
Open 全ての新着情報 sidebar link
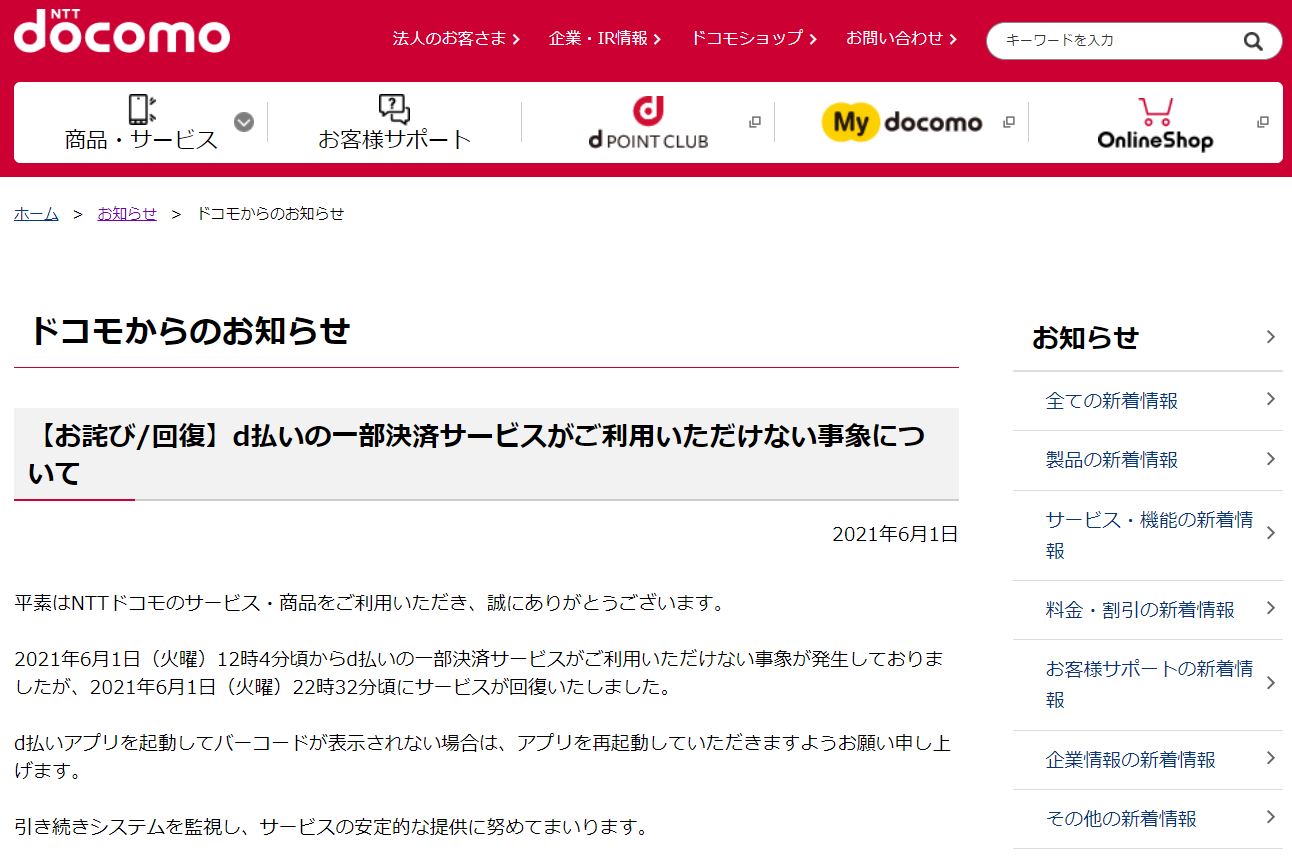point(1112,401)
